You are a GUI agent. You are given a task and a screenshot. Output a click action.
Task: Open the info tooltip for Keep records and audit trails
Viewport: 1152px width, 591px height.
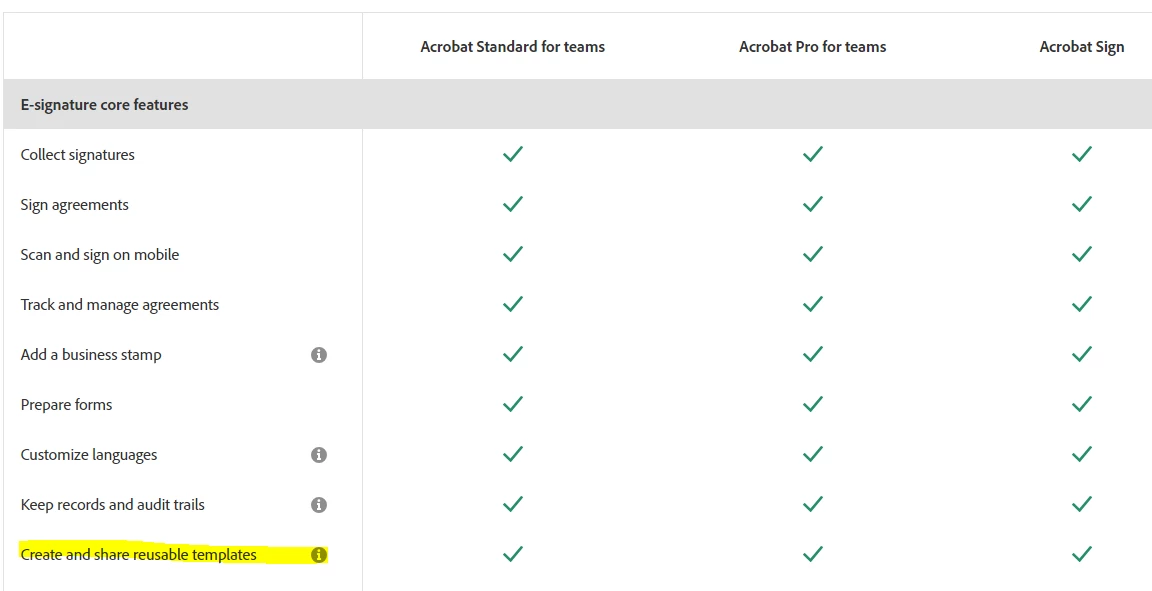coord(319,505)
